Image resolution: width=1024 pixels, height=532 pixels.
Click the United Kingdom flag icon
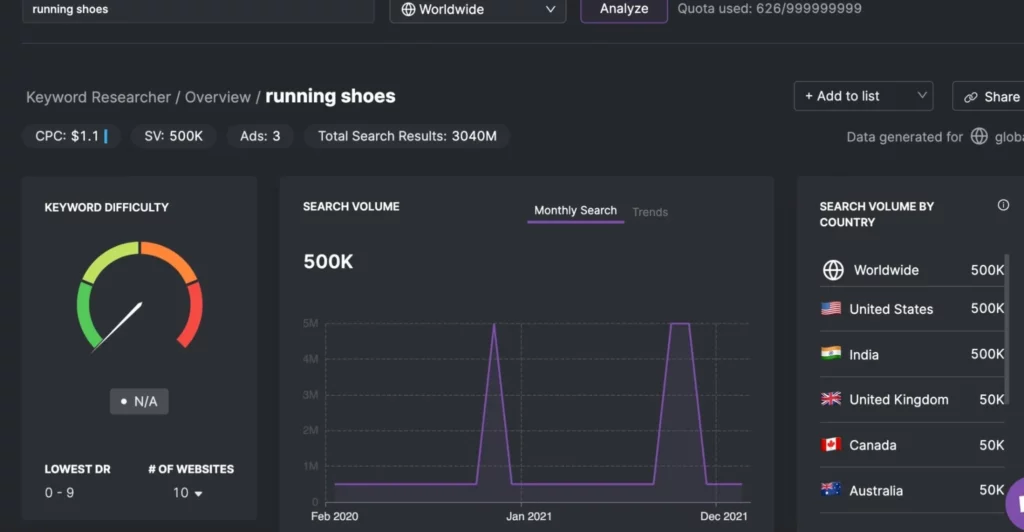[831, 399]
